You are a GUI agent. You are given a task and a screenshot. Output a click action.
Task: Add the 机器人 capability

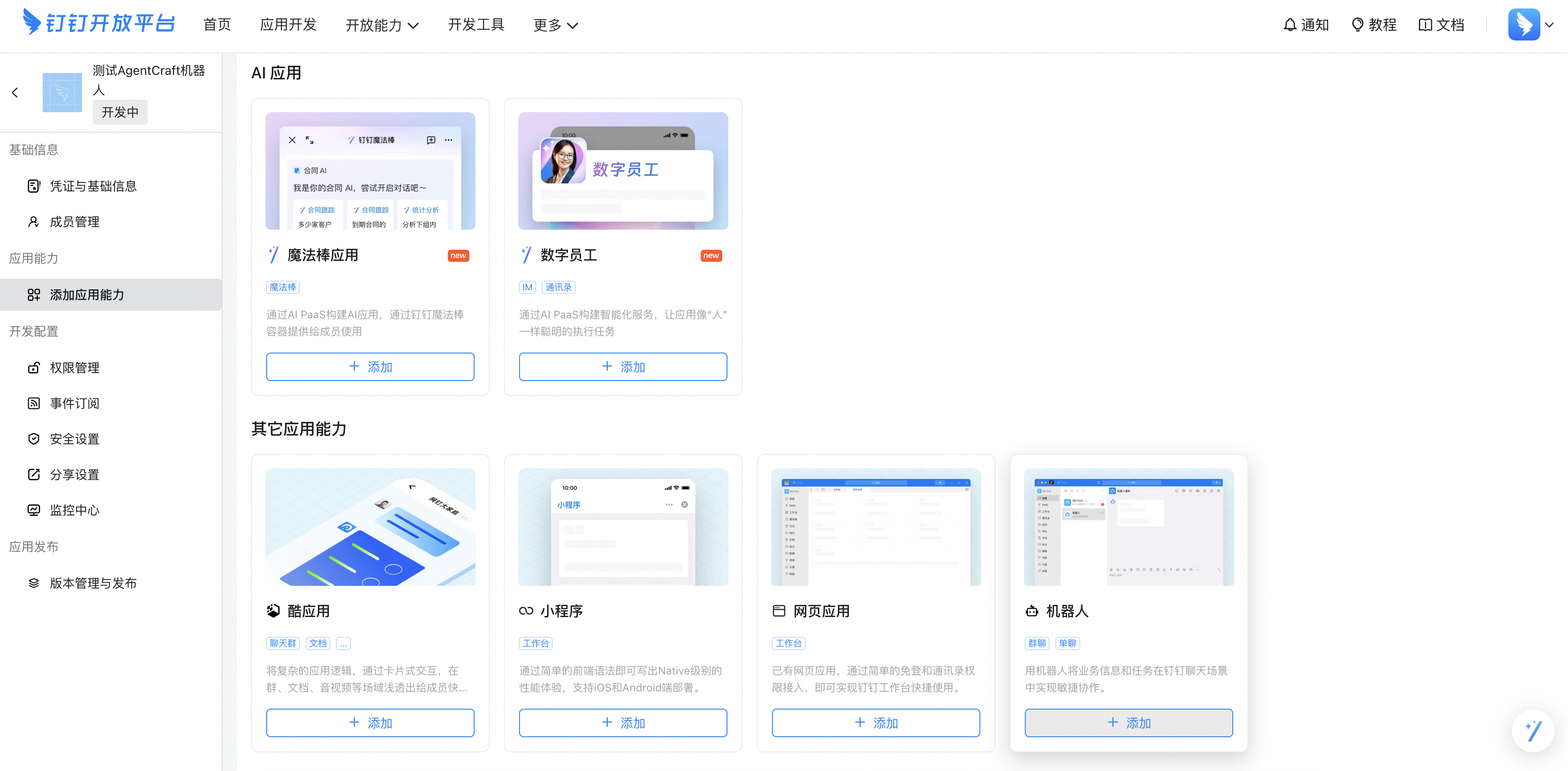[1129, 723]
